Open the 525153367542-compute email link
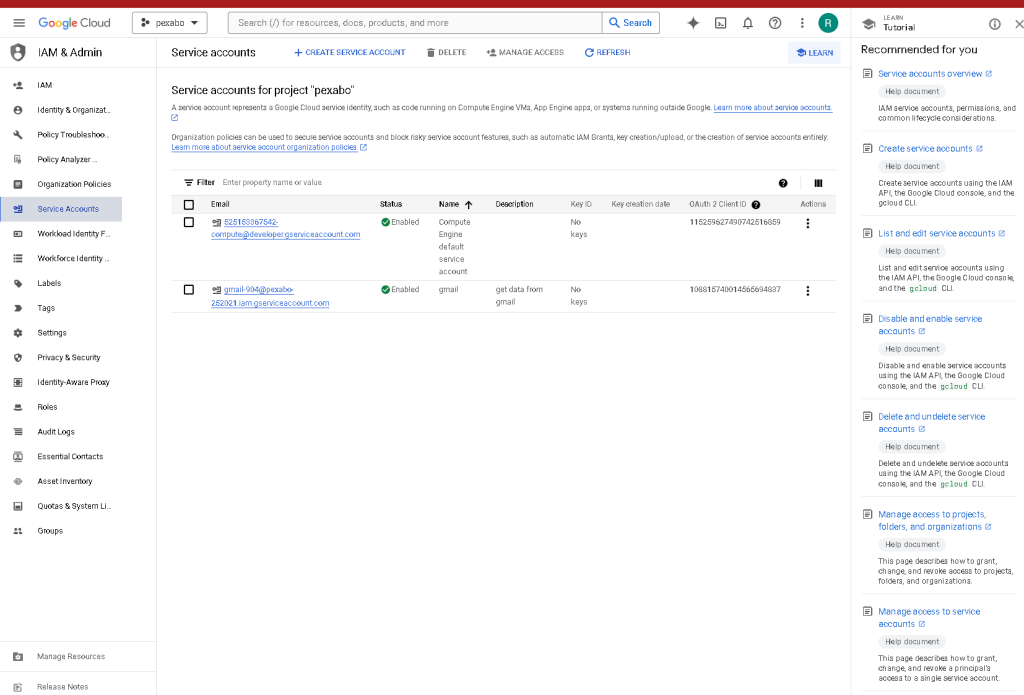The image size is (1024, 695). (x=285, y=228)
